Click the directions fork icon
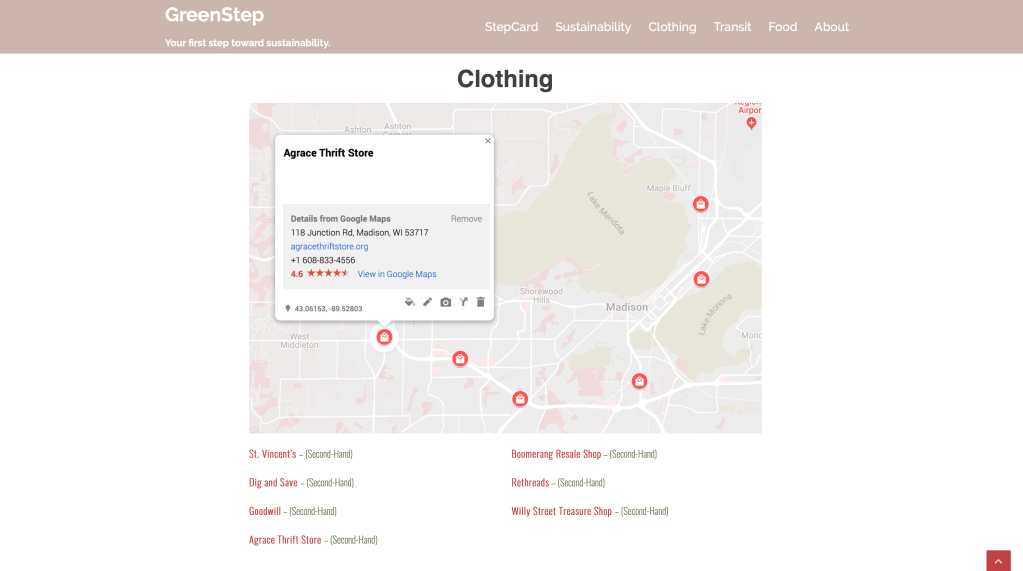 click(x=463, y=302)
